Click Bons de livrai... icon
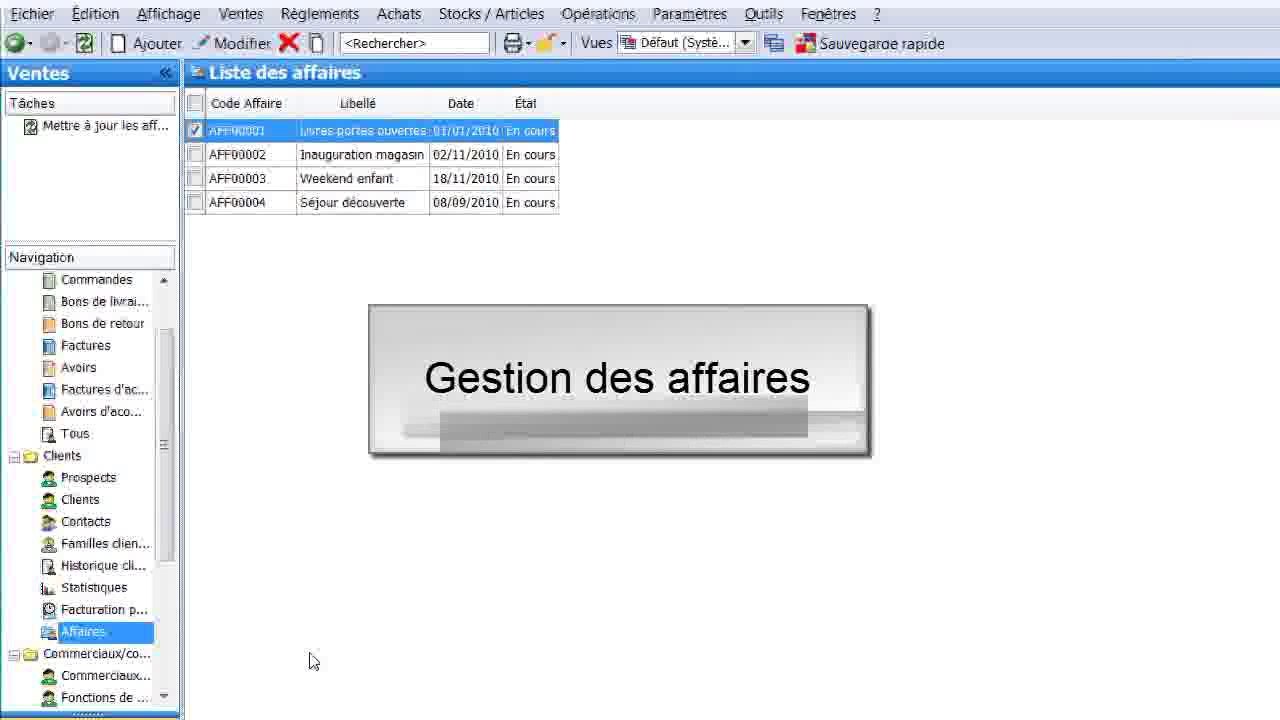The image size is (1280, 720). pyautogui.click(x=49, y=302)
